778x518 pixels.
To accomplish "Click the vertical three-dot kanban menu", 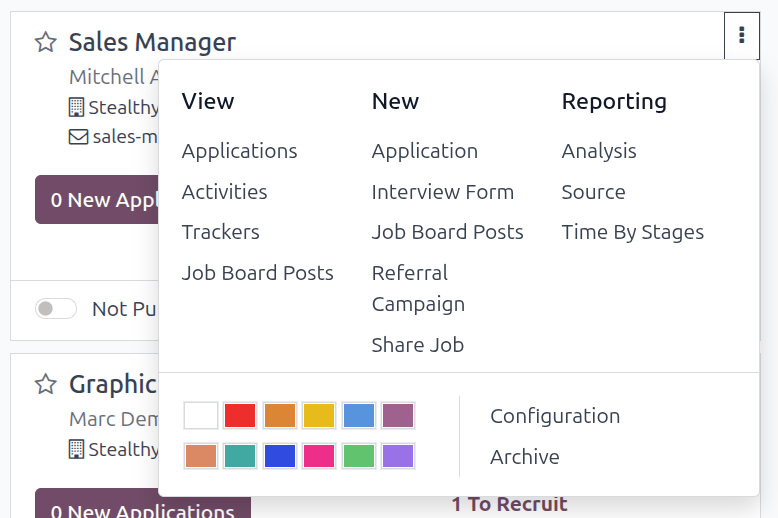I will click(x=741, y=36).
